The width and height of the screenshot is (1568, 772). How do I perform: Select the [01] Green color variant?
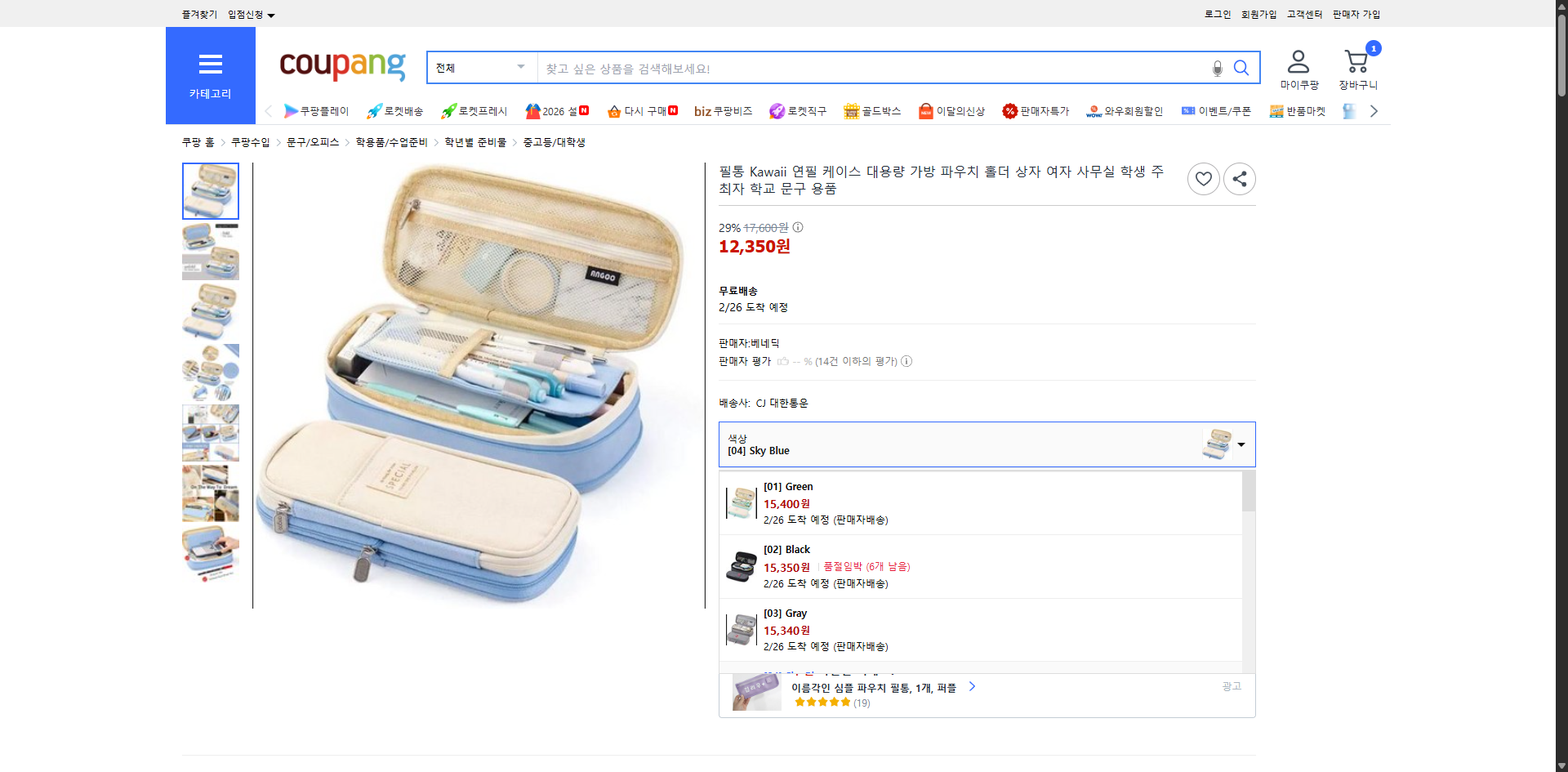(898, 502)
